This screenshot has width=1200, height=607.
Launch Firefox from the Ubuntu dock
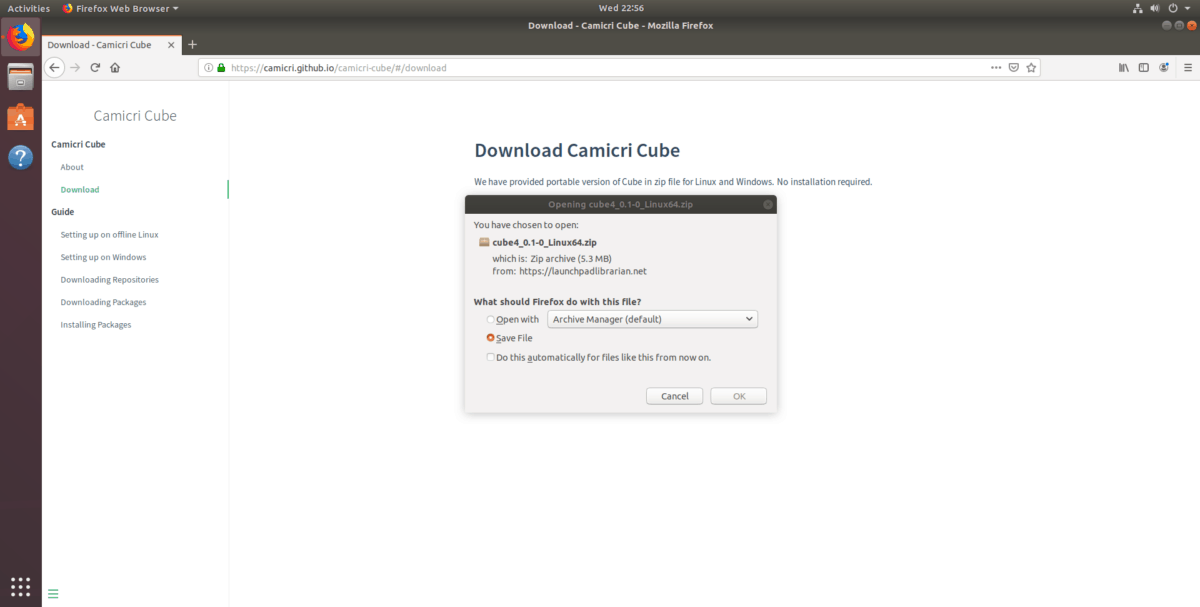tap(20, 38)
